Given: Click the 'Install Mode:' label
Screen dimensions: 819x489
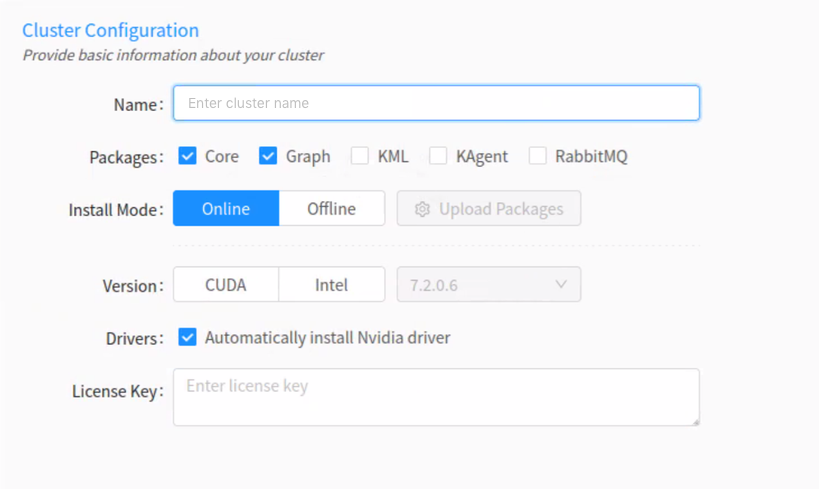Looking at the screenshot, I should pos(116,209).
